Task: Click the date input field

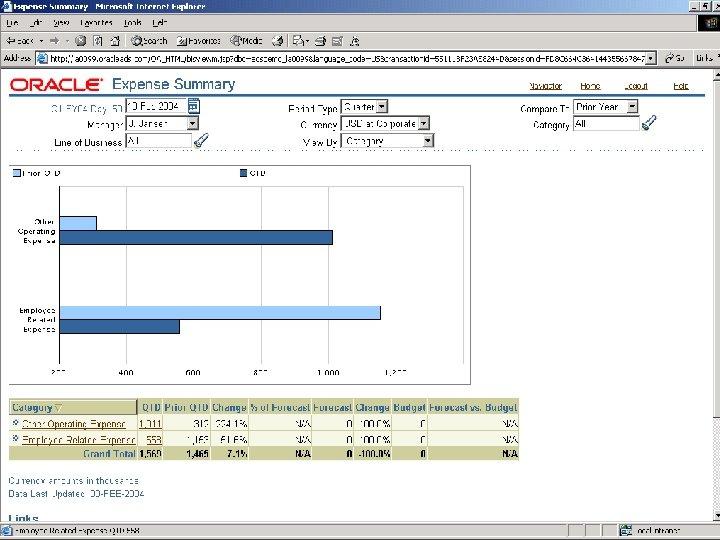Action: pyautogui.click(x=156, y=106)
